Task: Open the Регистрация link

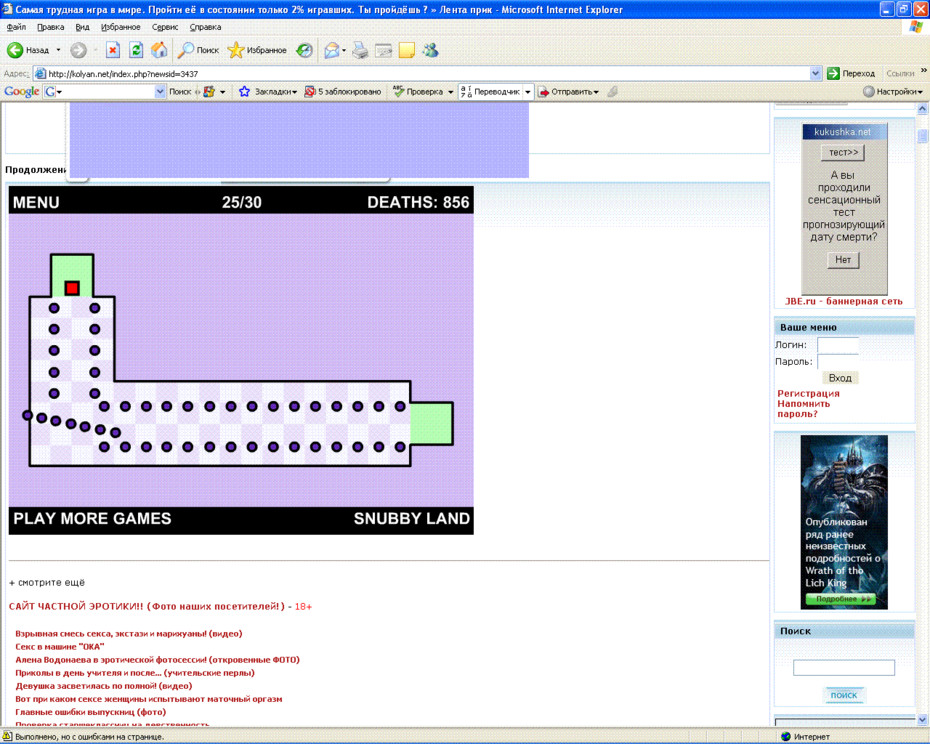Action: pos(808,393)
